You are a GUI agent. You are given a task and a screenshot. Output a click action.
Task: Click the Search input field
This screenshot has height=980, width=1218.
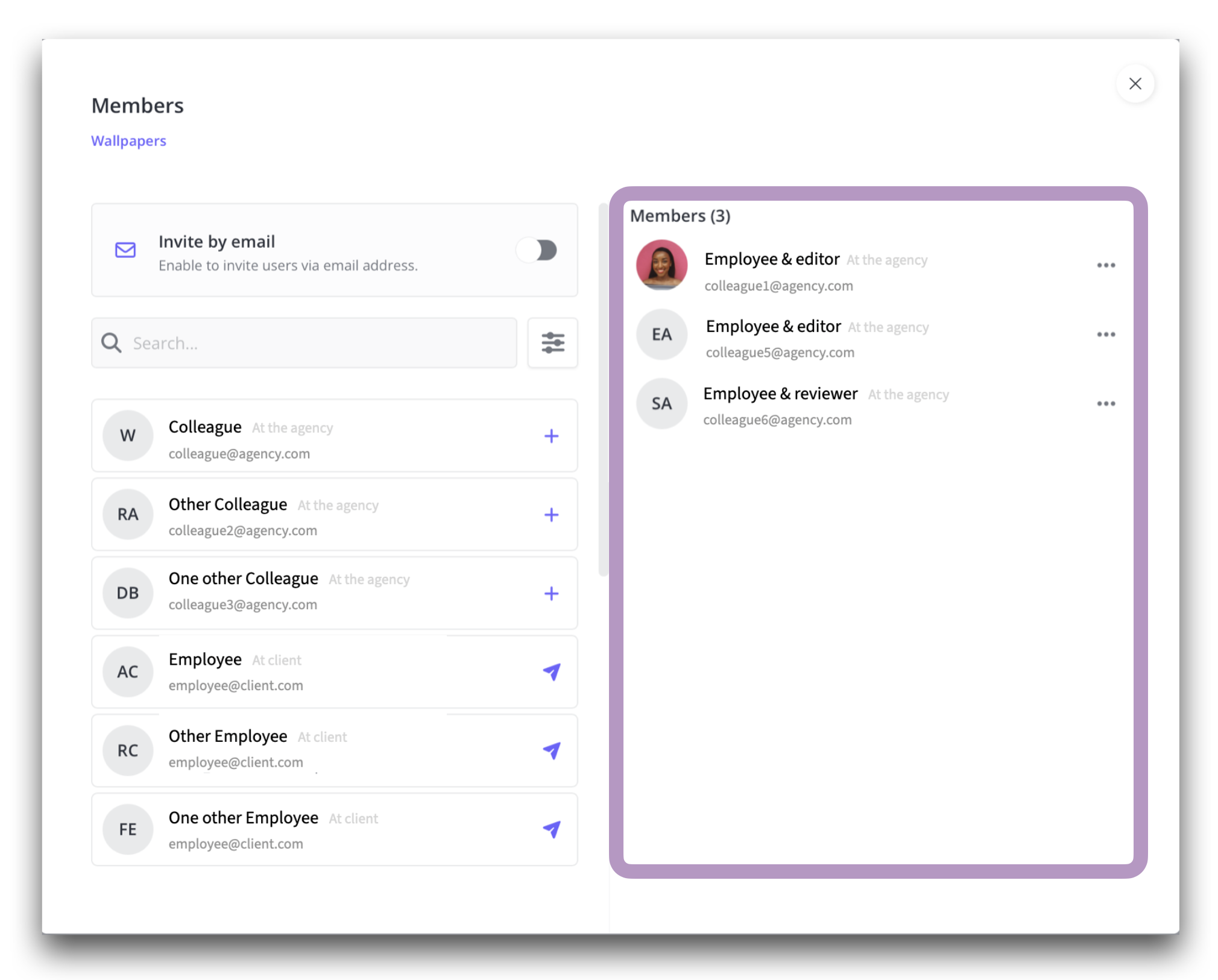click(x=314, y=343)
